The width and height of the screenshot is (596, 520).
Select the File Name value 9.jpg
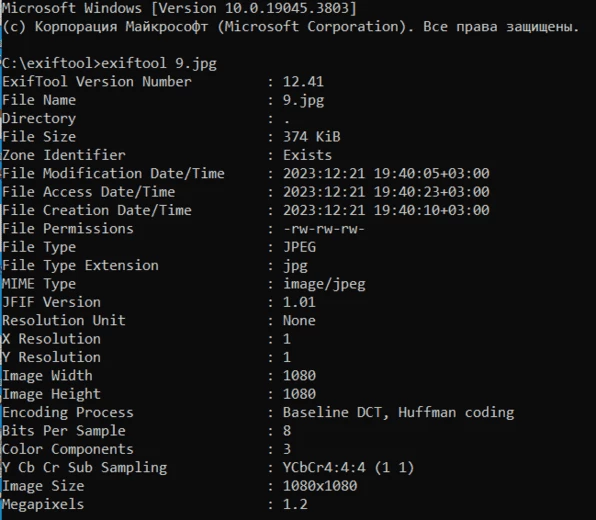(303, 100)
